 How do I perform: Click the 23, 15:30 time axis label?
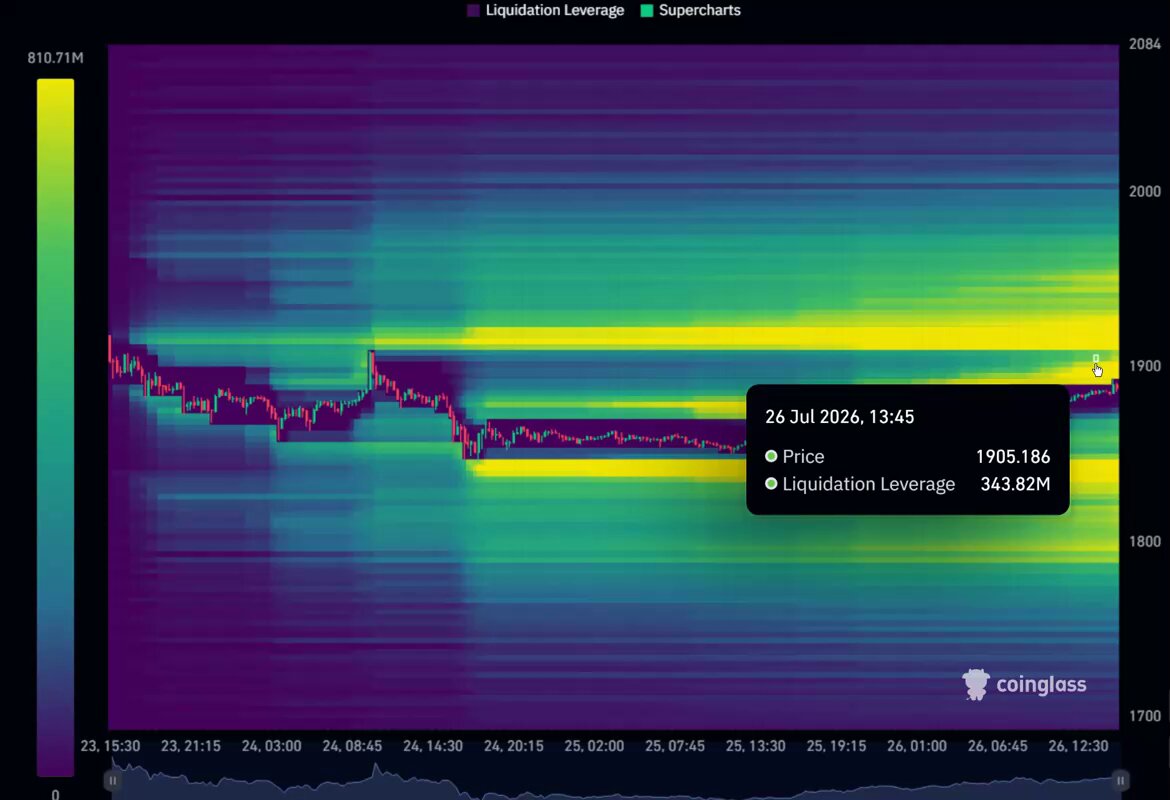[x=110, y=746]
